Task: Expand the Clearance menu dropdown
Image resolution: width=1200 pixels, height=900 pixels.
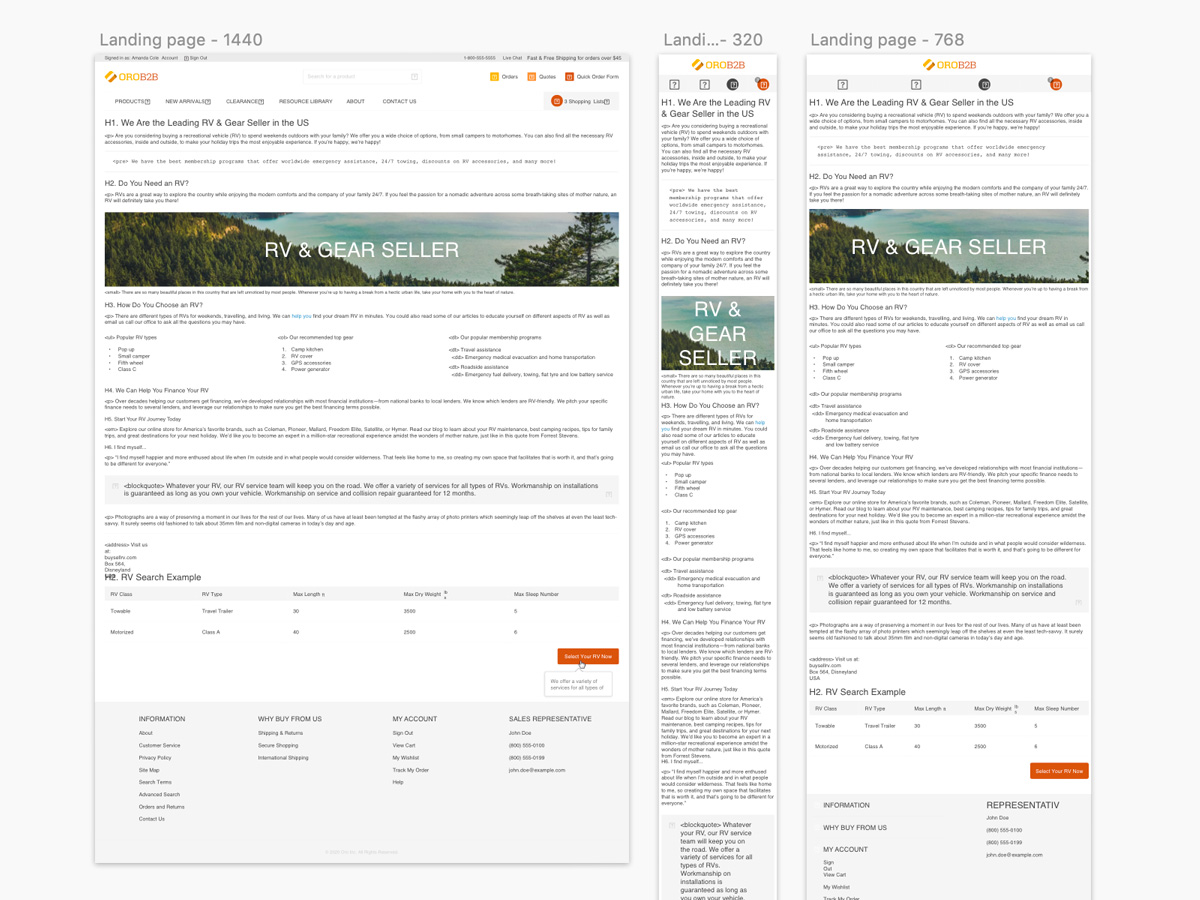Action: [245, 102]
